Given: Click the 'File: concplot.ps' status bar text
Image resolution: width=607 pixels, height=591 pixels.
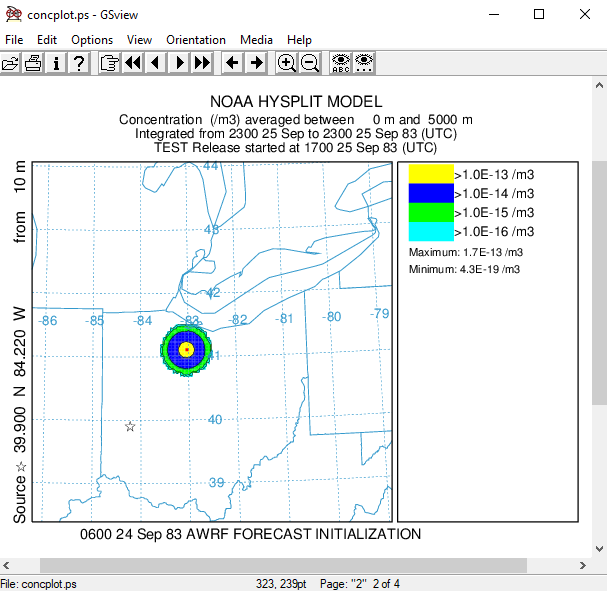Looking at the screenshot, I should (38, 584).
